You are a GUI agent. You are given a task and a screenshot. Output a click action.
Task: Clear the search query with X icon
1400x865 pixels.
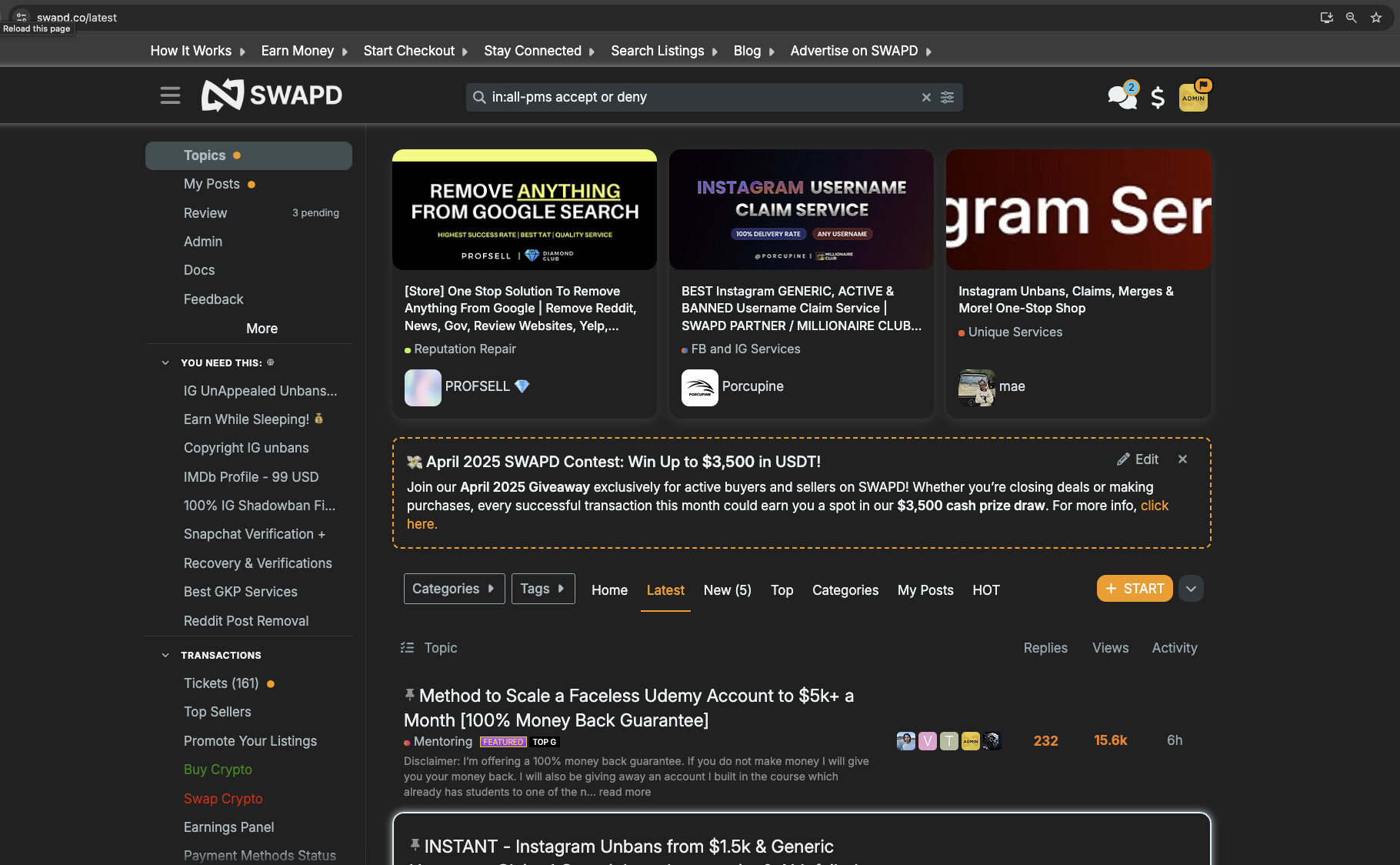coord(926,97)
